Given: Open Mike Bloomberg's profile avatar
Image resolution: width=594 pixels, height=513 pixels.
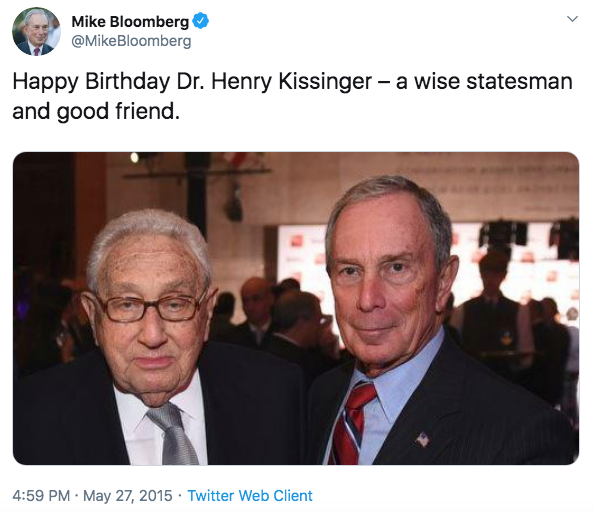Looking at the screenshot, I should tap(36, 31).
